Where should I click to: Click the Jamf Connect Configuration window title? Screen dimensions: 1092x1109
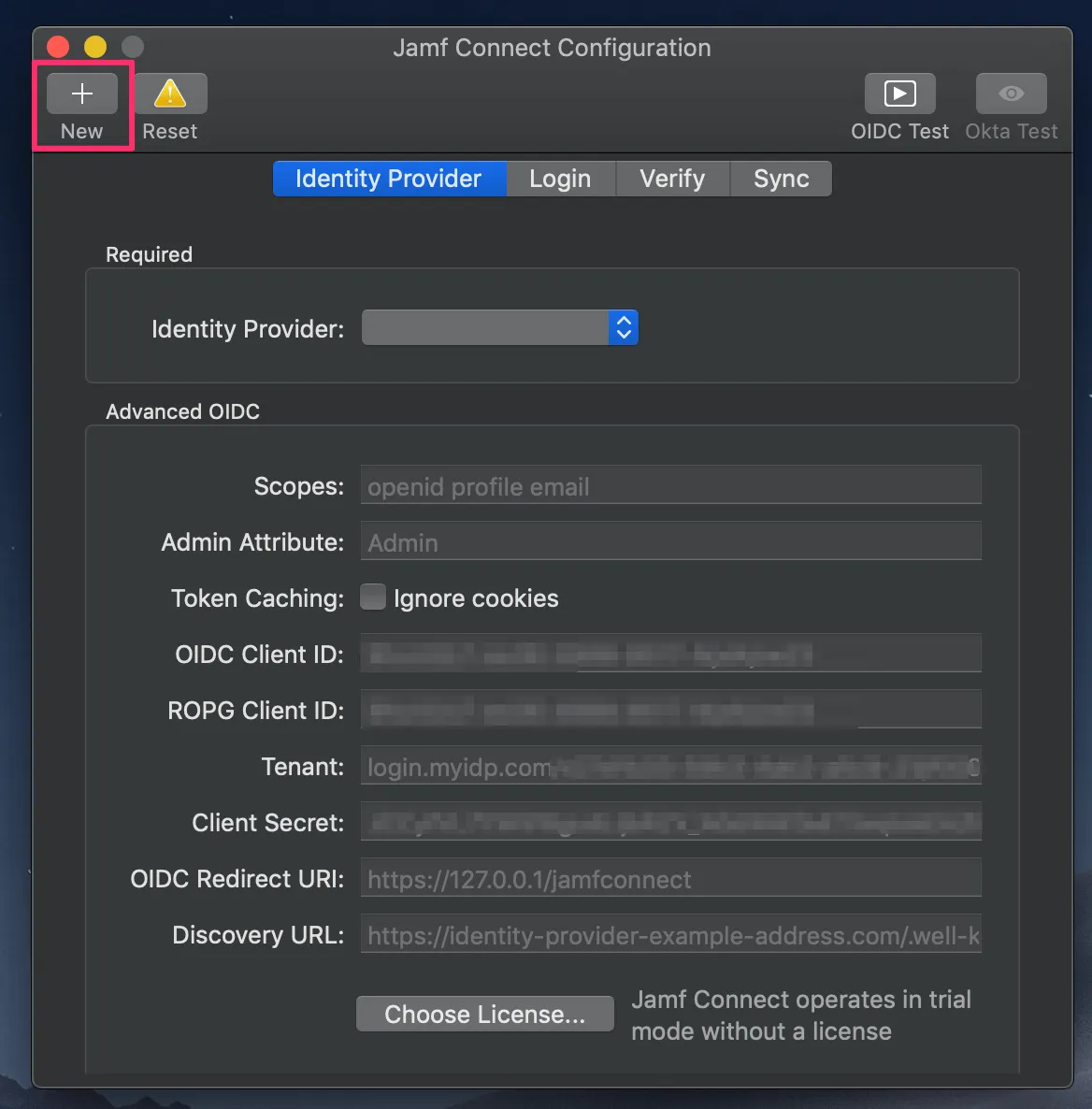(552, 48)
